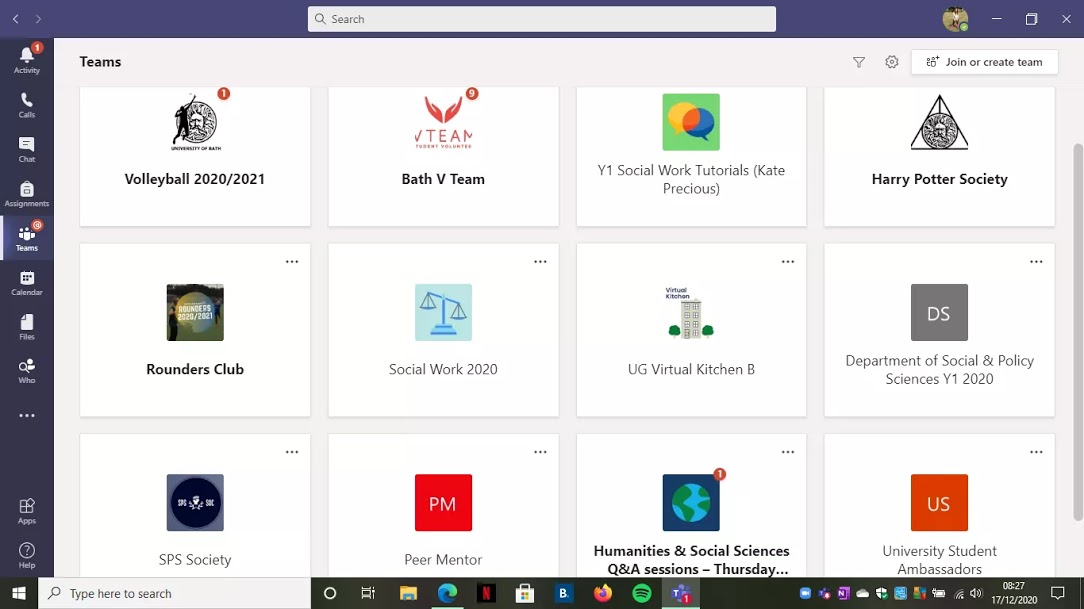
Task: Open more options for UG Virtual Kitchen B
Action: (x=787, y=262)
